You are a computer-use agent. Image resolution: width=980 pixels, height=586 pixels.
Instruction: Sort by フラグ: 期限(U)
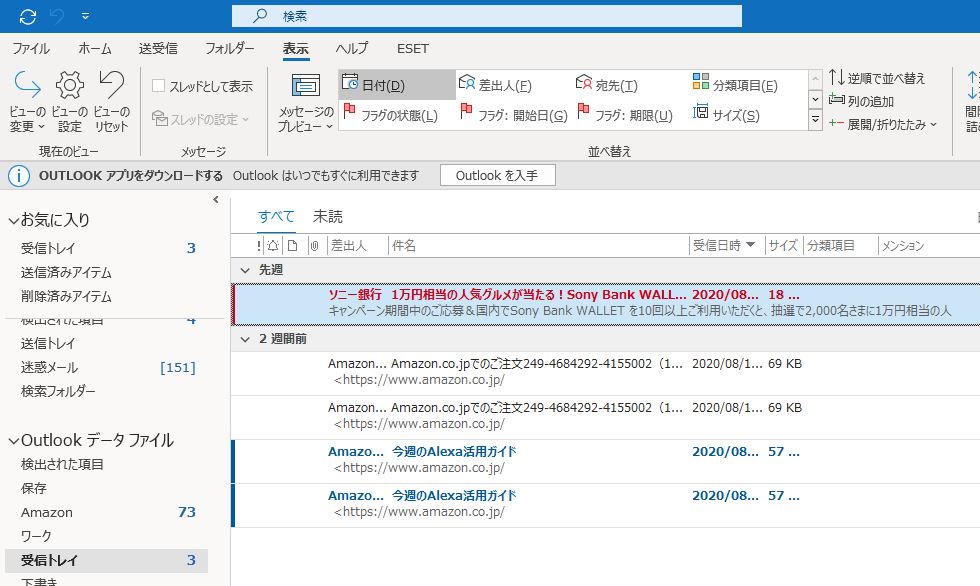pos(625,115)
